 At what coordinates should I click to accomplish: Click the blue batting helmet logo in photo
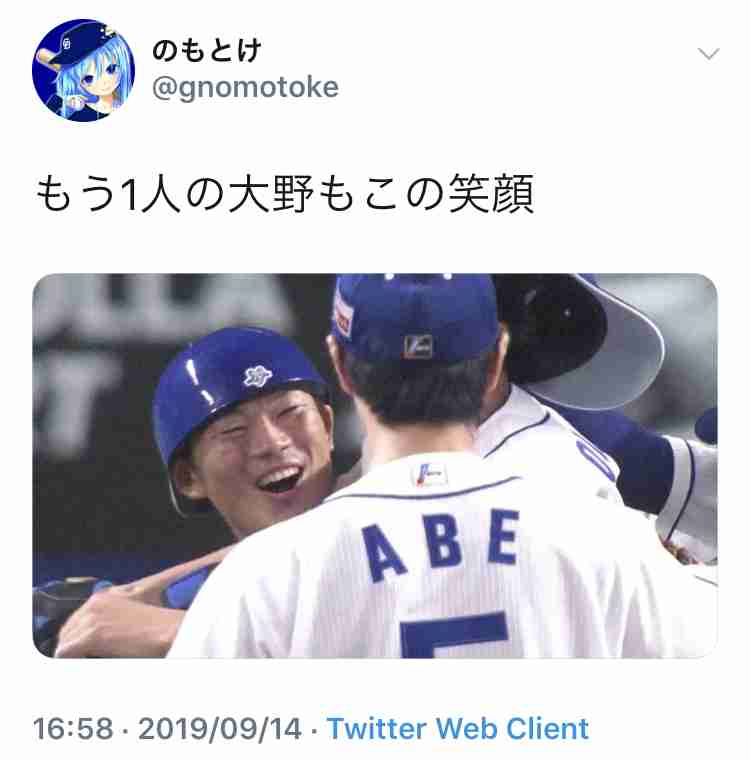coord(257,376)
